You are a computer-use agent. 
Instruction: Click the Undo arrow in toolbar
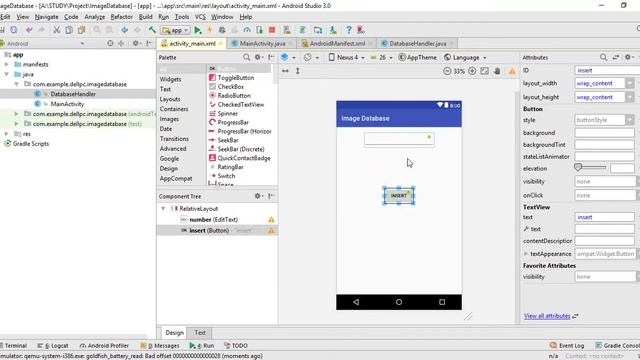tap(29, 30)
